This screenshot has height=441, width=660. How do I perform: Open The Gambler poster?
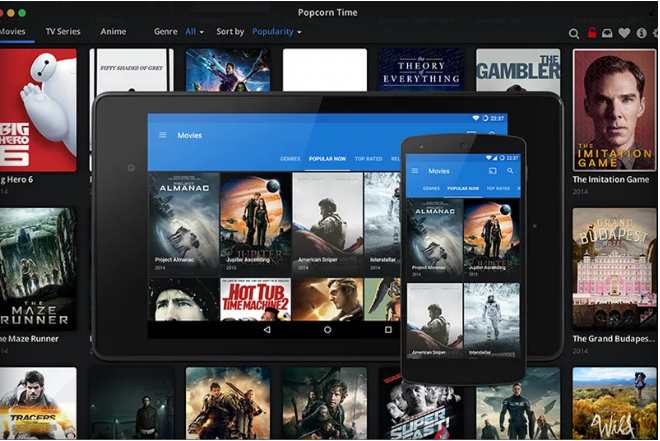click(x=518, y=71)
